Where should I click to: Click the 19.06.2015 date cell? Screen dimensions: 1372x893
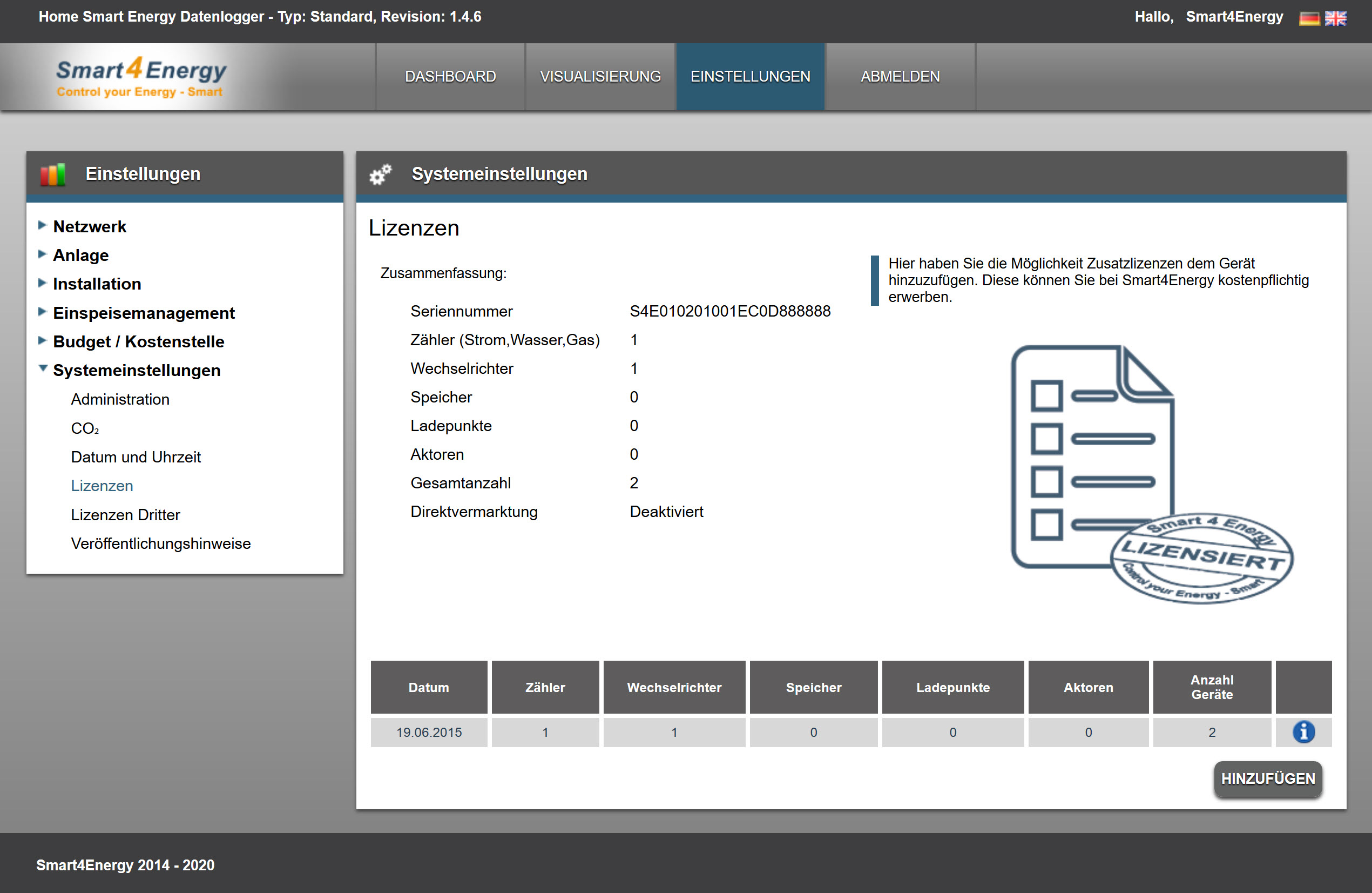tap(428, 732)
